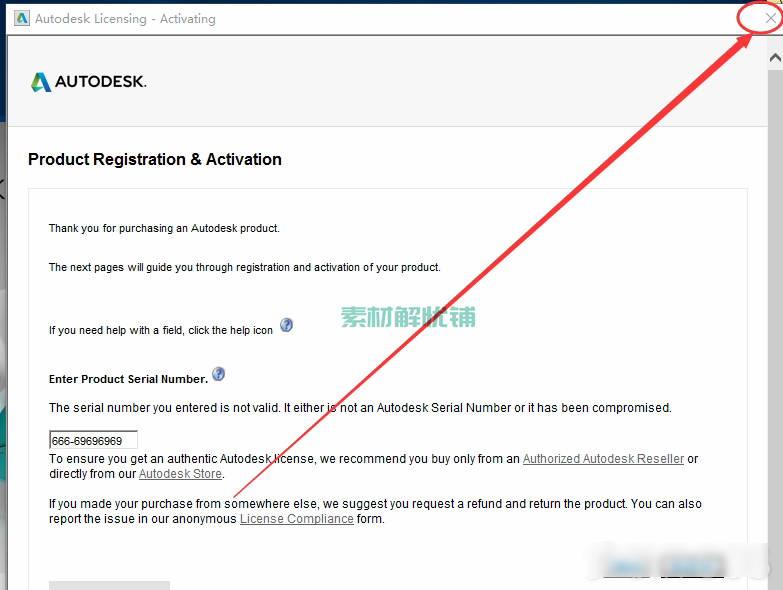This screenshot has height=590, width=783.
Task: Select the 'Thank you for purchasing an Autodesk product.' text
Action: 164,229
